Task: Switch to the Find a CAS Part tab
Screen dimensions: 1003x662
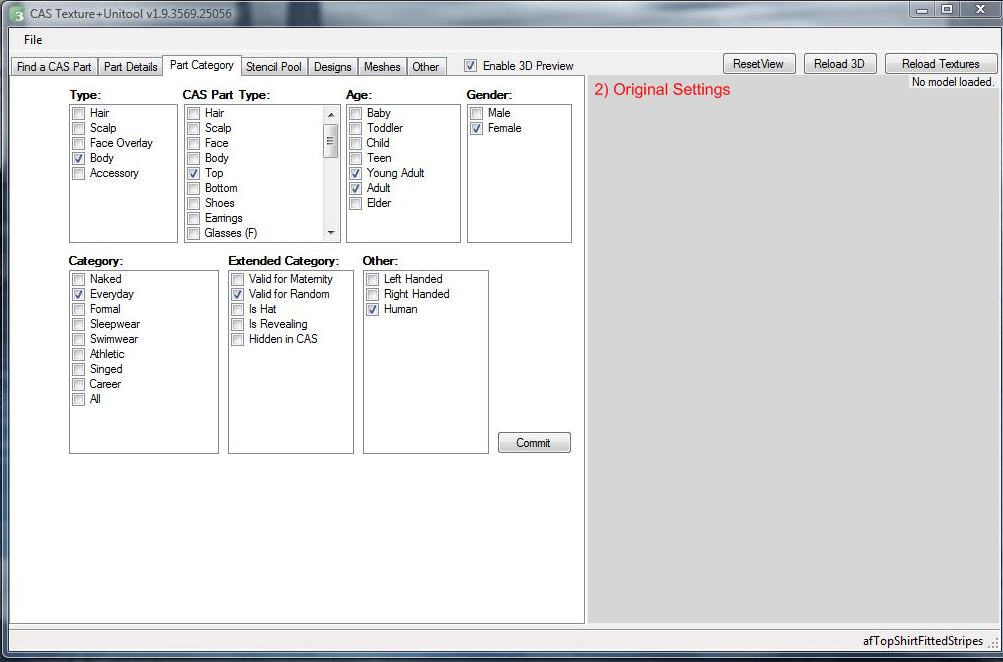Action: pyautogui.click(x=54, y=67)
